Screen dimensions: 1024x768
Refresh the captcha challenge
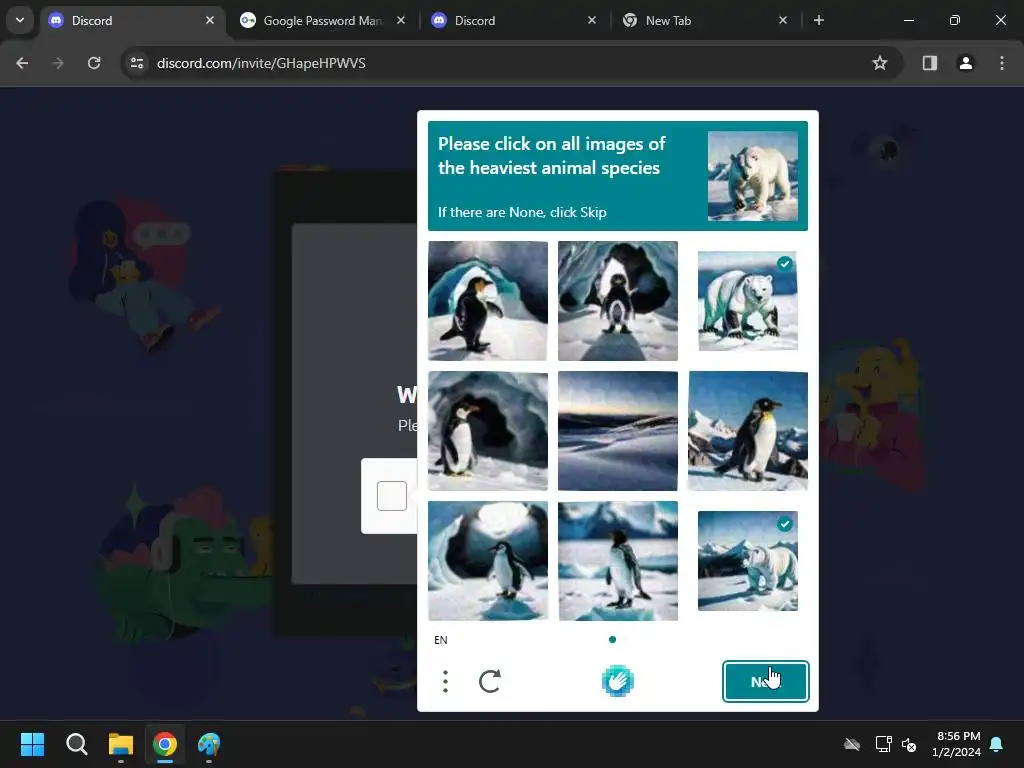(490, 681)
